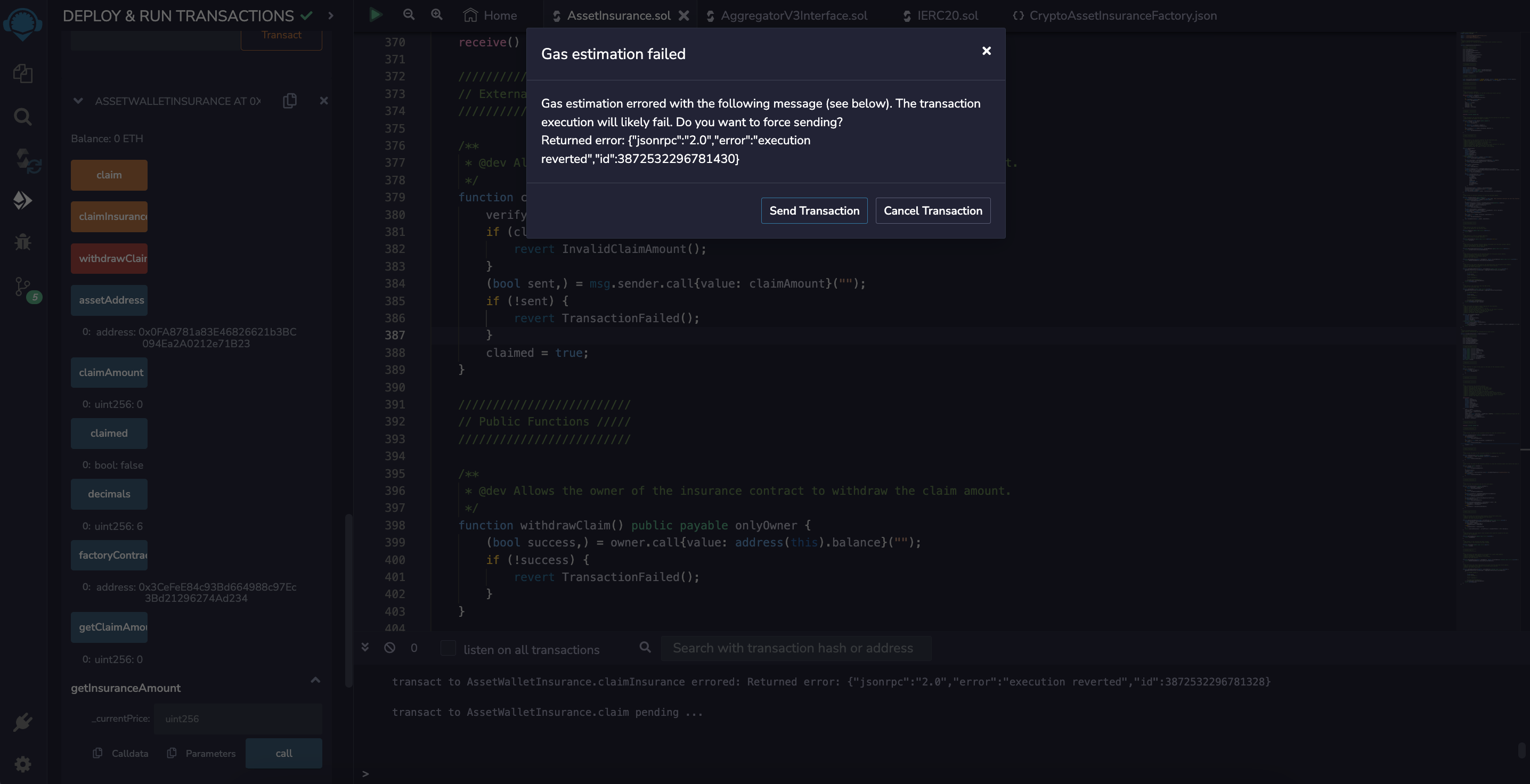Clear the terminal console icon
The height and width of the screenshot is (784, 1530).
[389, 648]
